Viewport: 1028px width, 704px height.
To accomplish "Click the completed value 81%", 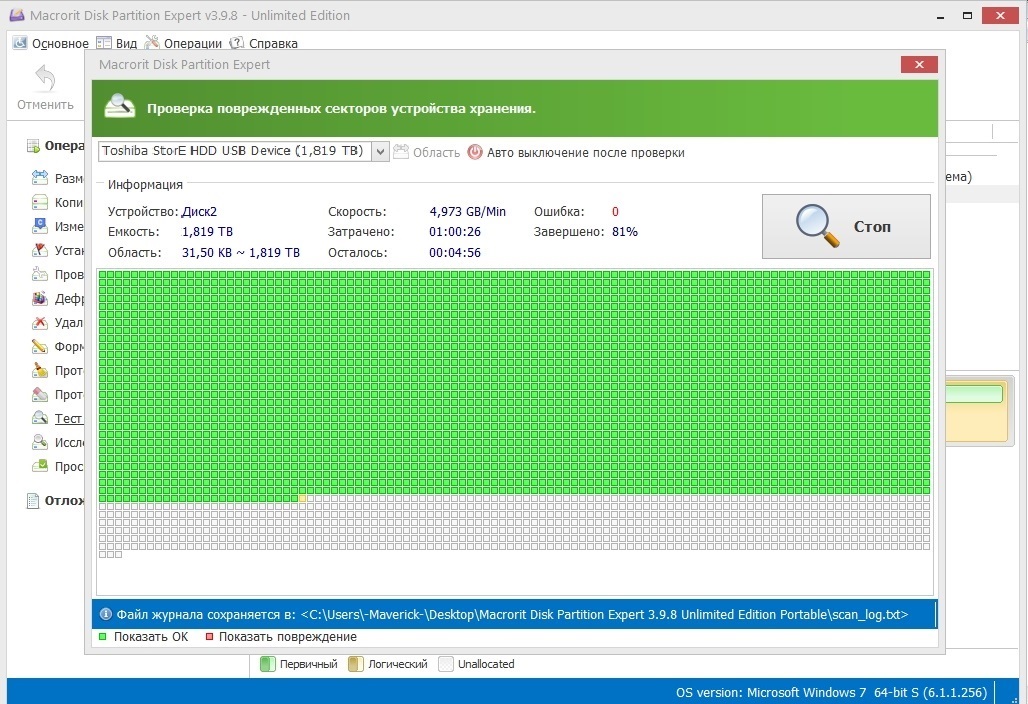I will tap(625, 232).
